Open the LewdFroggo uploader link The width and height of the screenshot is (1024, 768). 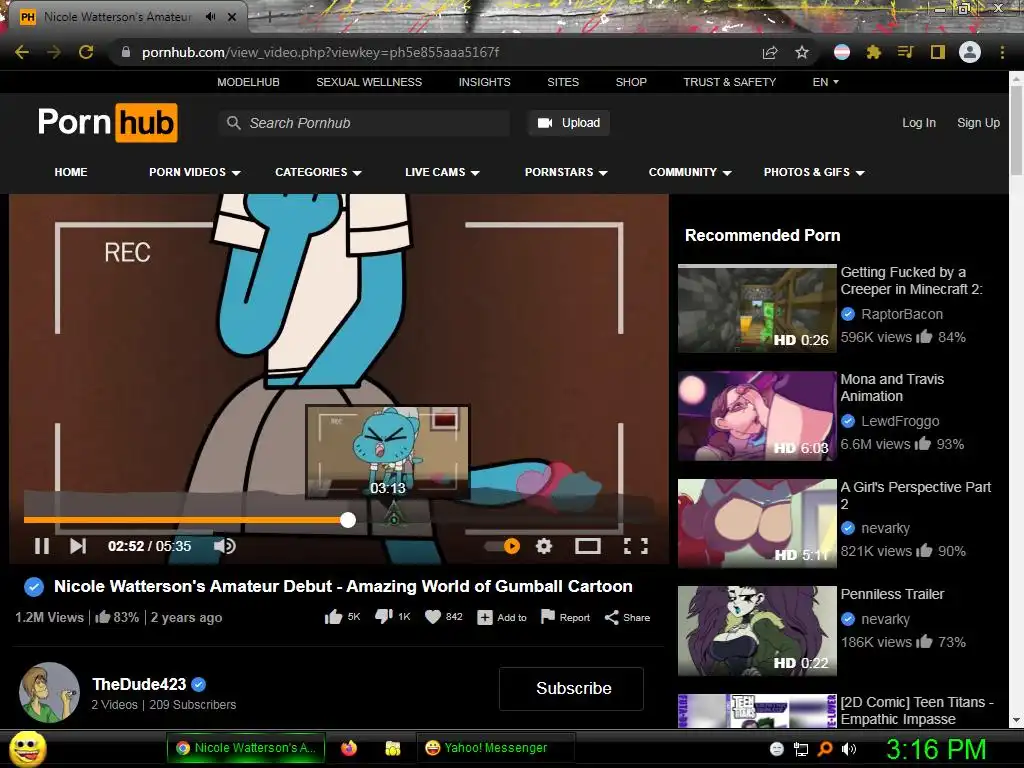900,421
